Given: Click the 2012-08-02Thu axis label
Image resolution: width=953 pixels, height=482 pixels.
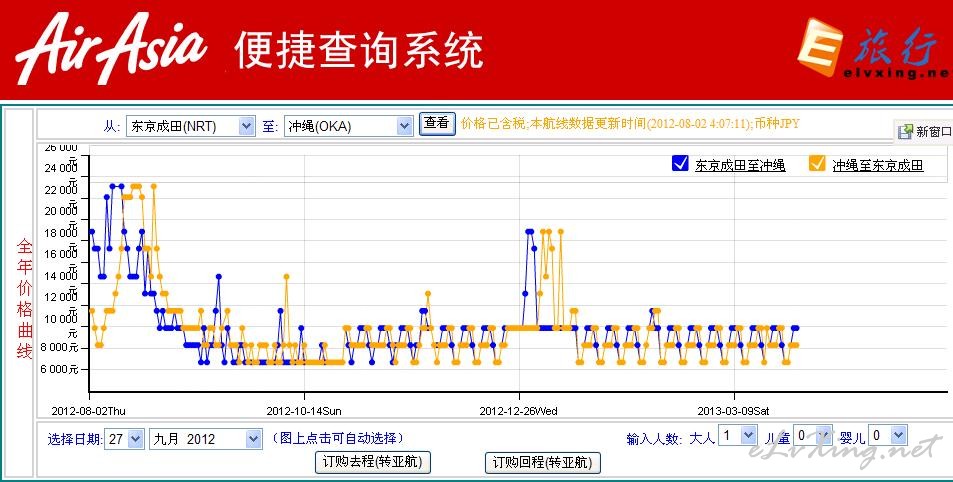Looking at the screenshot, I should click(89, 411).
